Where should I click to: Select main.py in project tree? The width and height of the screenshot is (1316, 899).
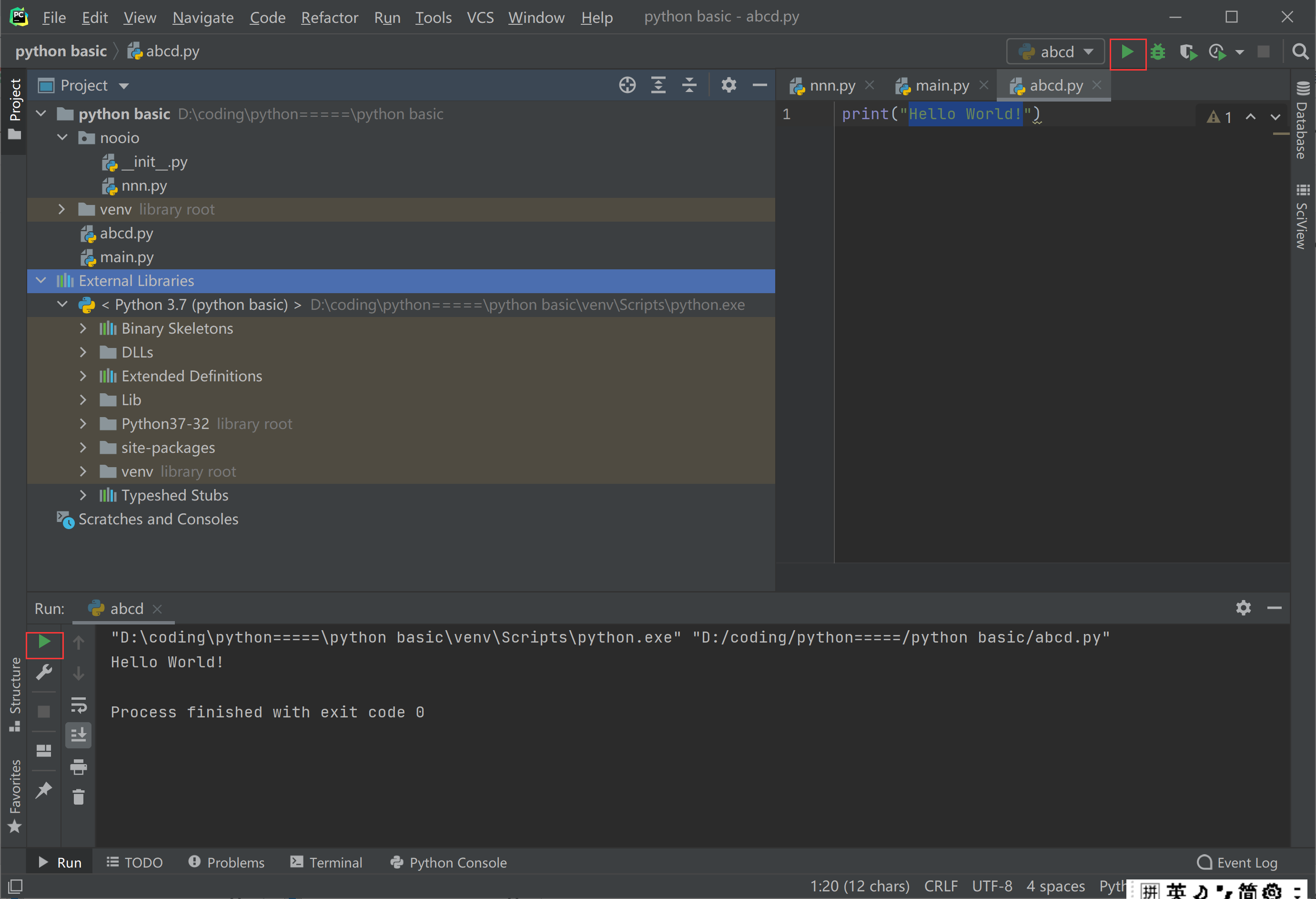pyautogui.click(x=127, y=257)
